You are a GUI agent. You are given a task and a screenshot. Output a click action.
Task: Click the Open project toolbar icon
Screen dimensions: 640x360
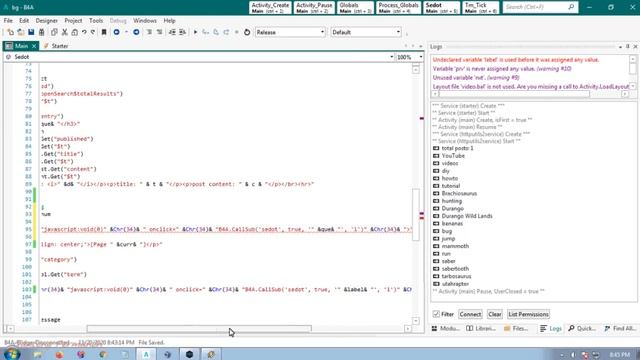(x=20, y=32)
